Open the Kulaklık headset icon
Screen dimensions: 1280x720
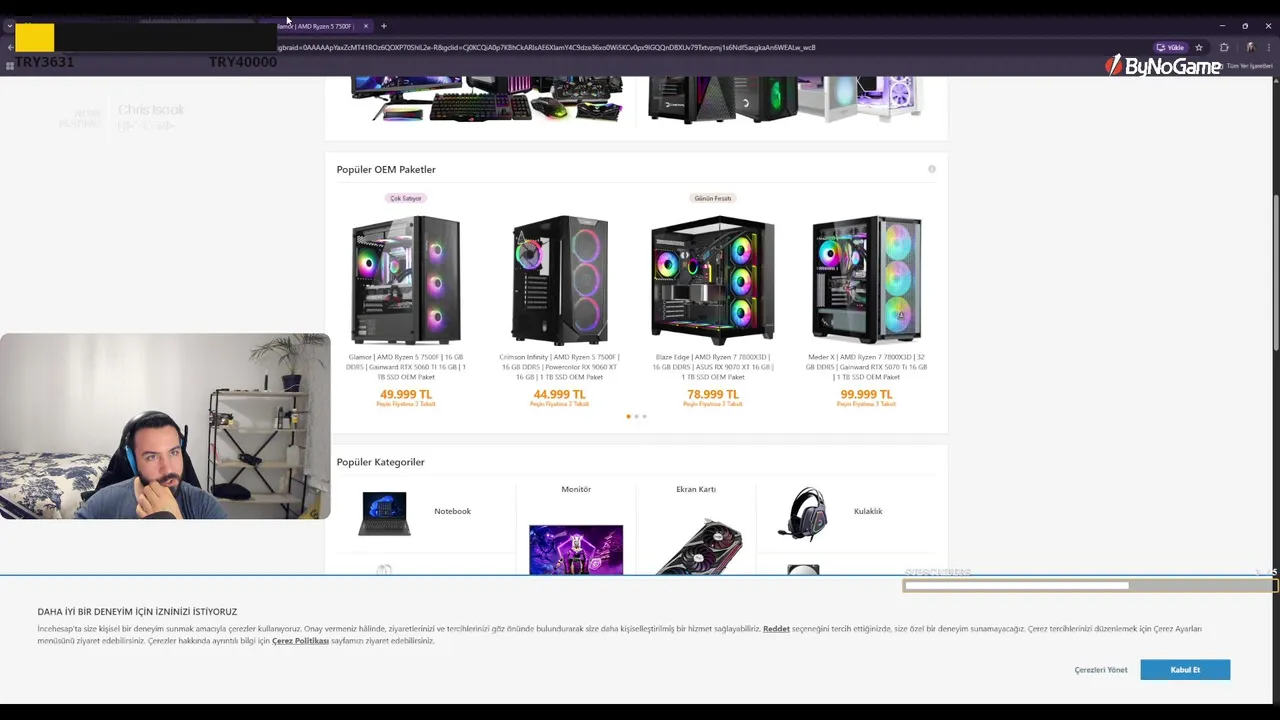(x=803, y=513)
